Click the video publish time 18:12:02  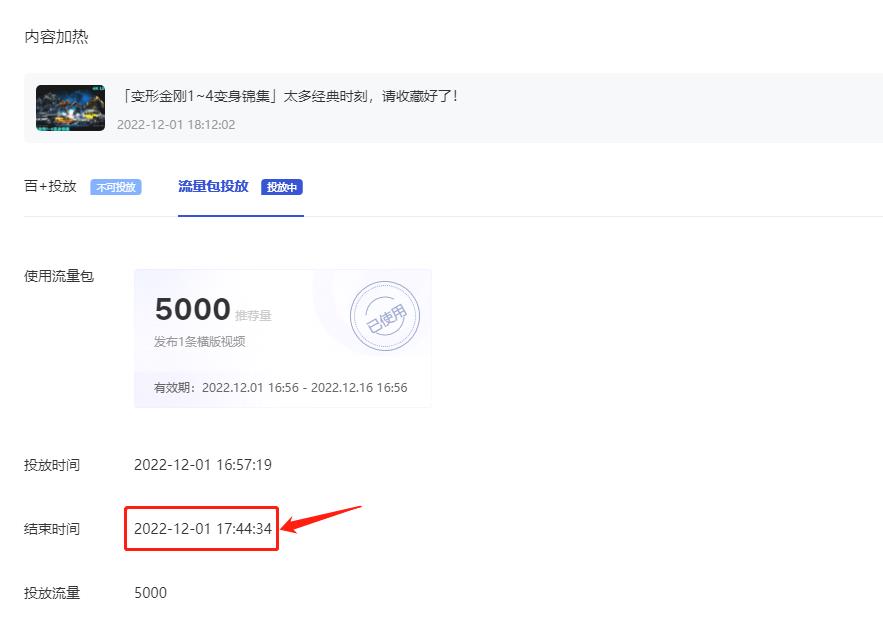[x=176, y=125]
